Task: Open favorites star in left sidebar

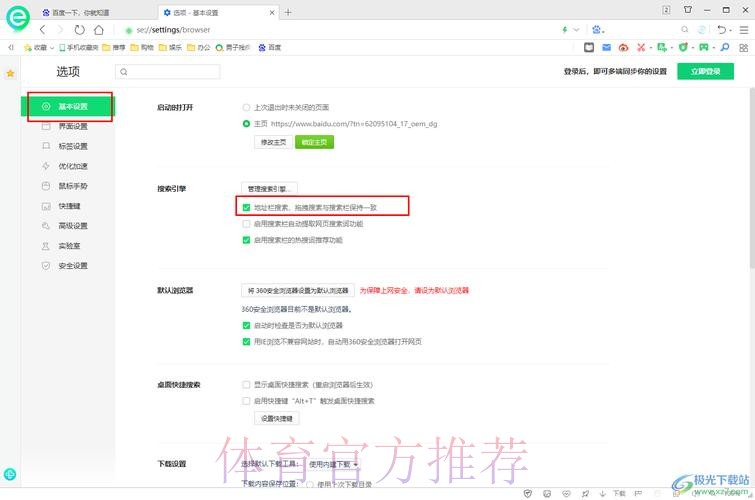Action: pyautogui.click(x=11, y=74)
